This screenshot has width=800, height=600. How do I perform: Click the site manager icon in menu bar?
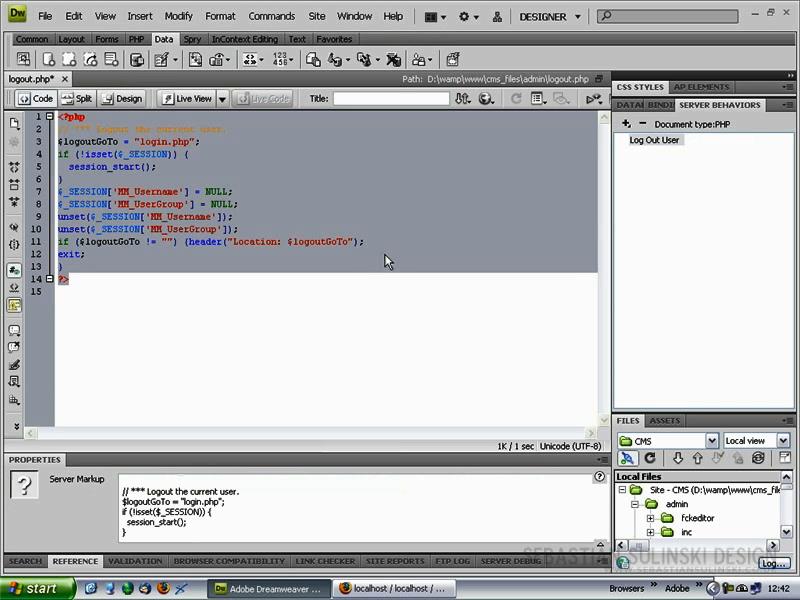(x=497, y=17)
